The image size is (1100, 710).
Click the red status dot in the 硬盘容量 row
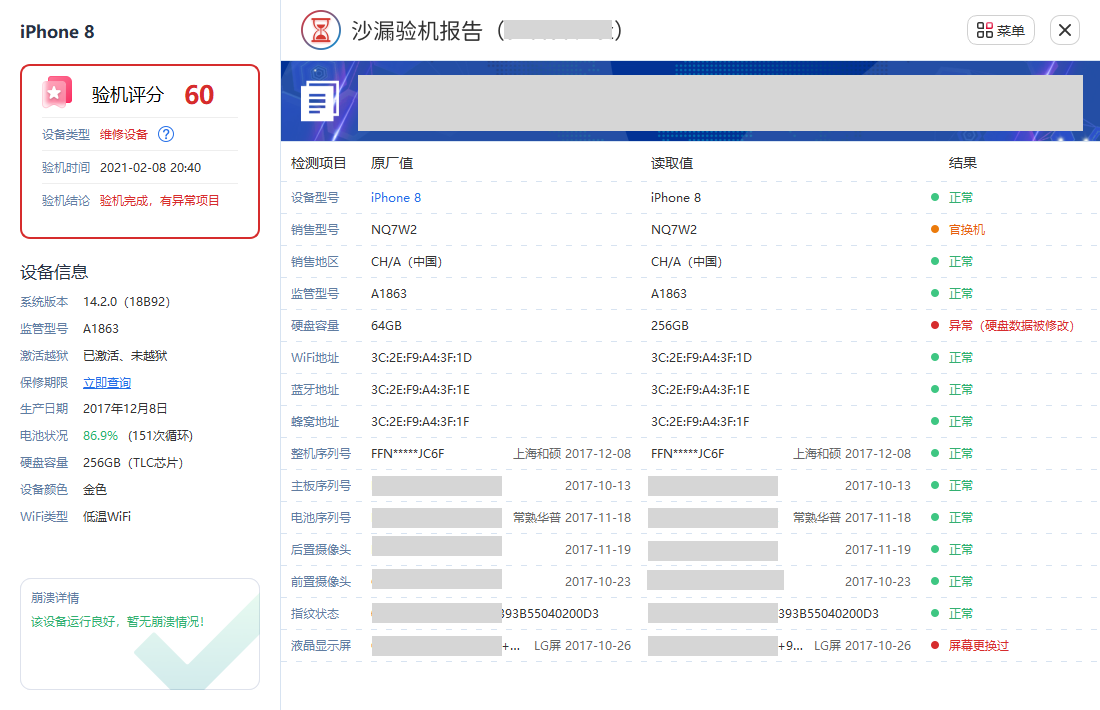(934, 326)
